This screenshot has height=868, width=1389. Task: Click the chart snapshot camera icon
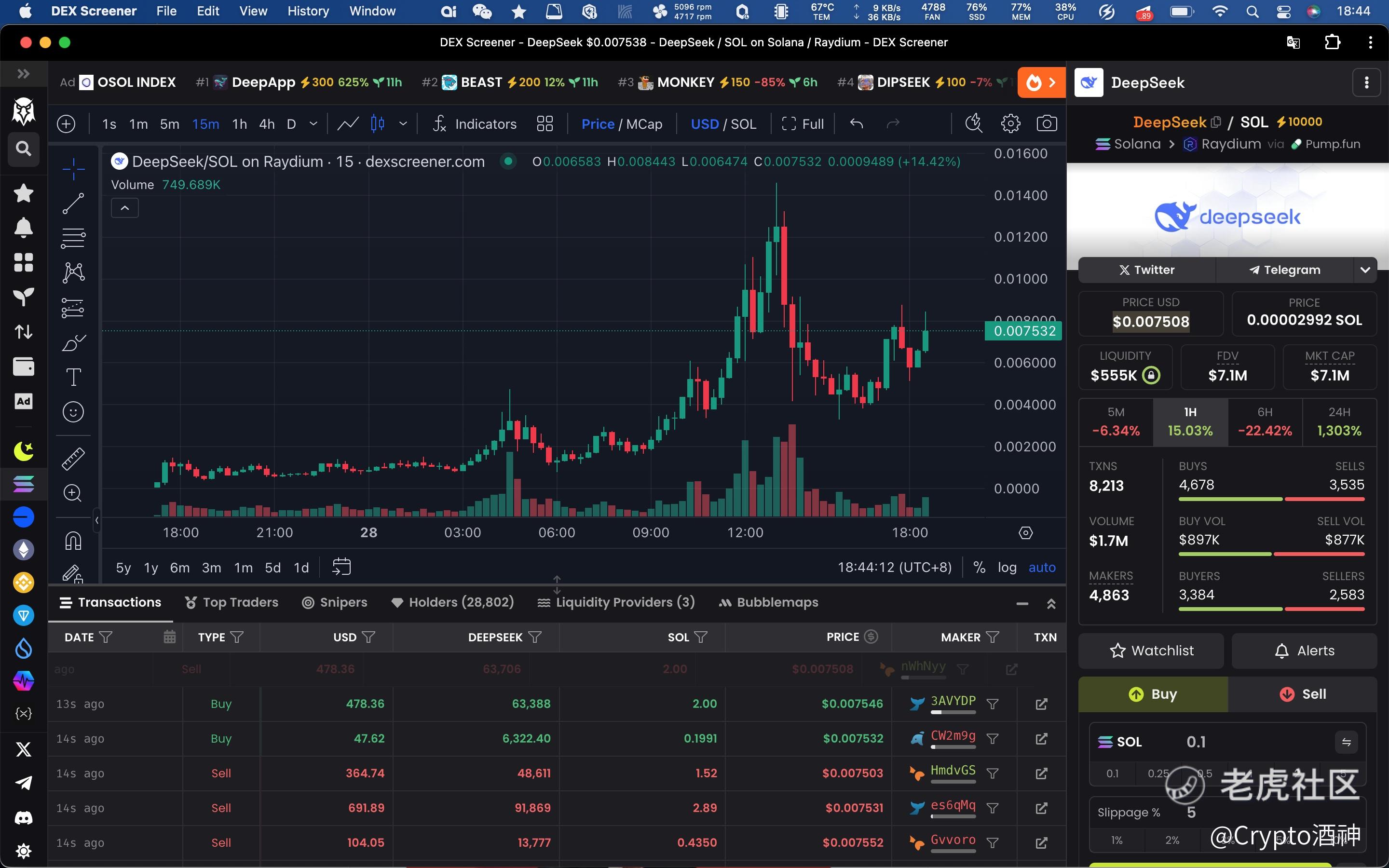click(1047, 123)
